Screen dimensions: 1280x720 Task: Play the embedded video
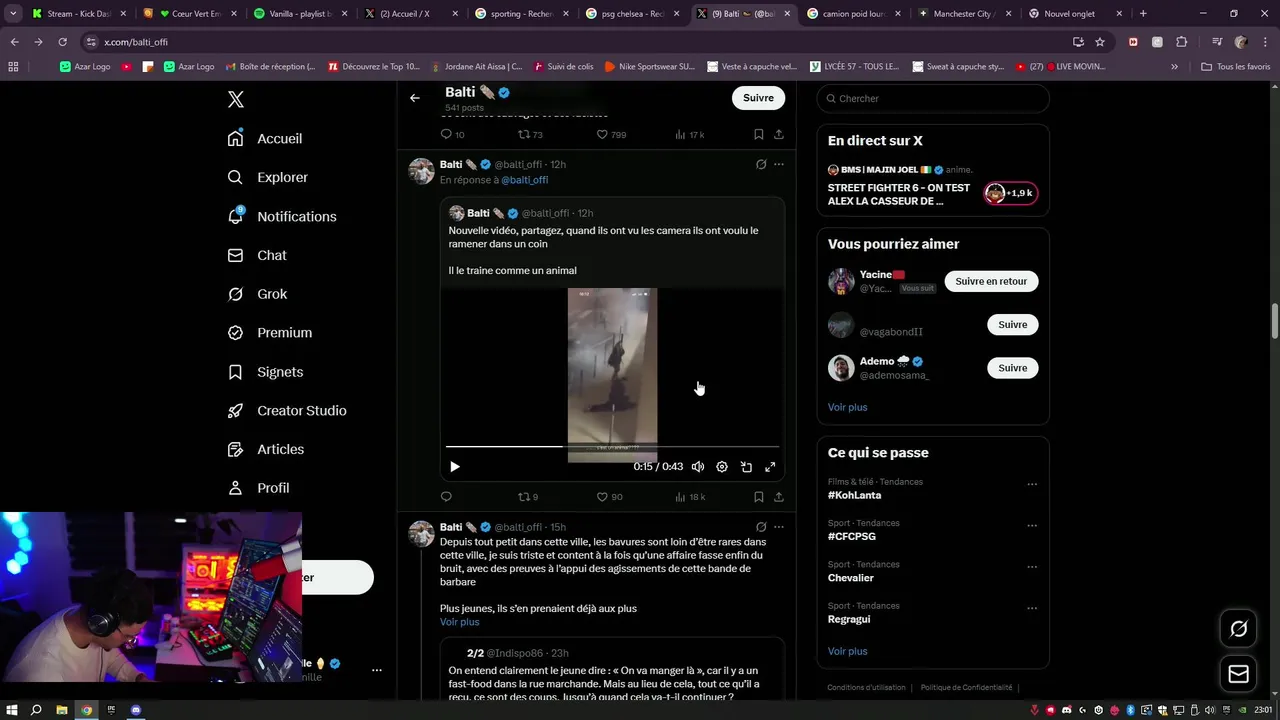point(455,467)
